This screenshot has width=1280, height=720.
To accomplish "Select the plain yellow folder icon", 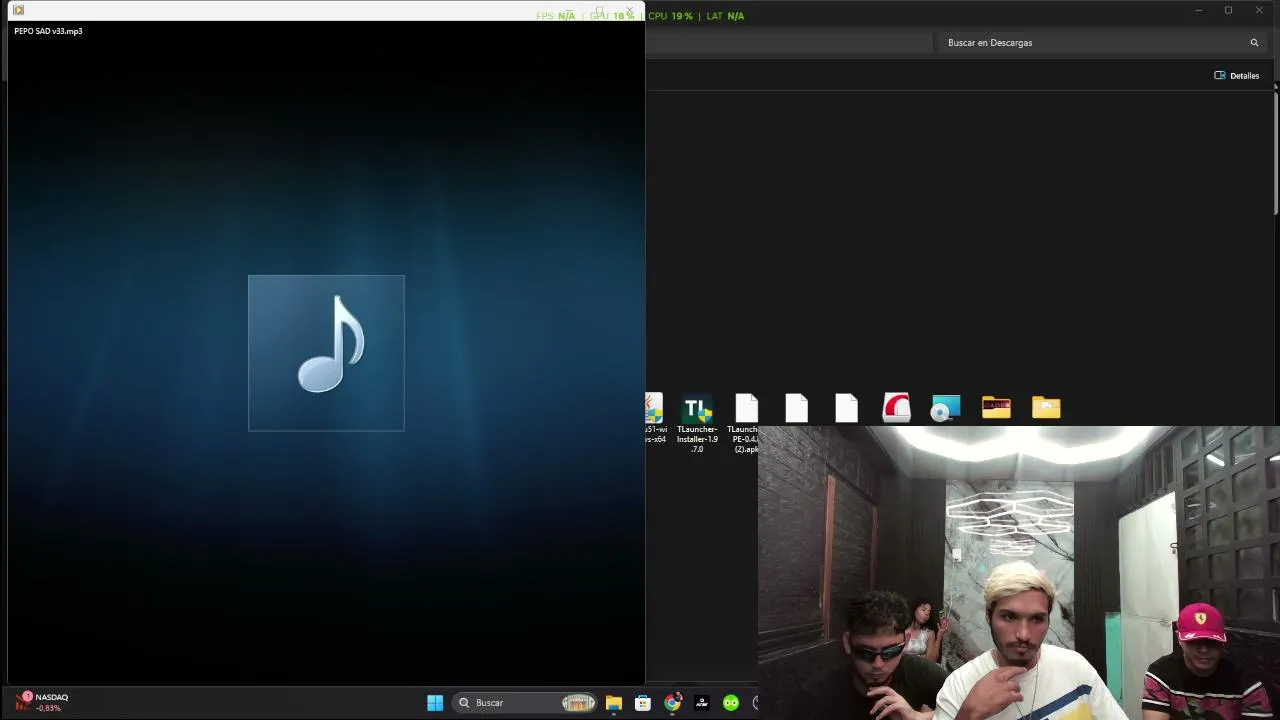I will (1046, 407).
